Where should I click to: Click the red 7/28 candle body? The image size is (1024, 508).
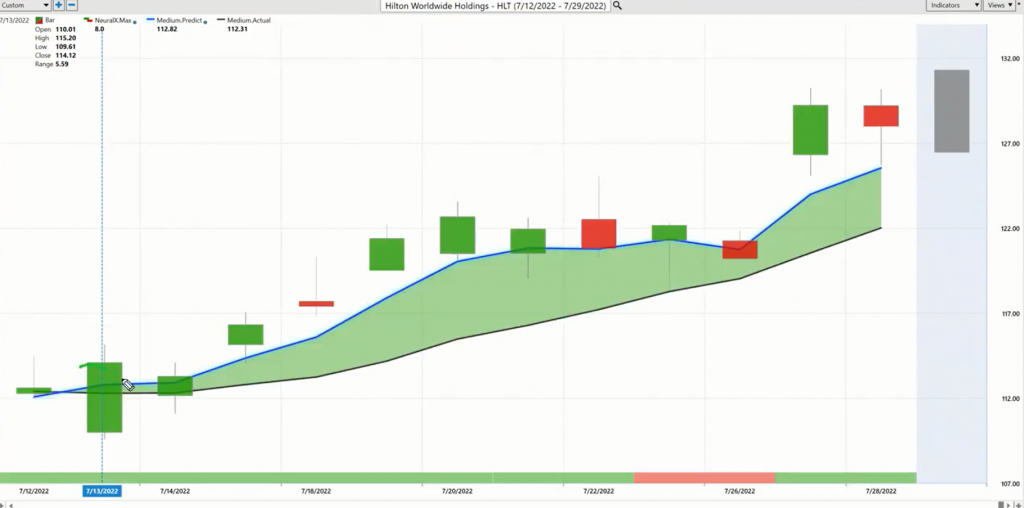(x=881, y=116)
